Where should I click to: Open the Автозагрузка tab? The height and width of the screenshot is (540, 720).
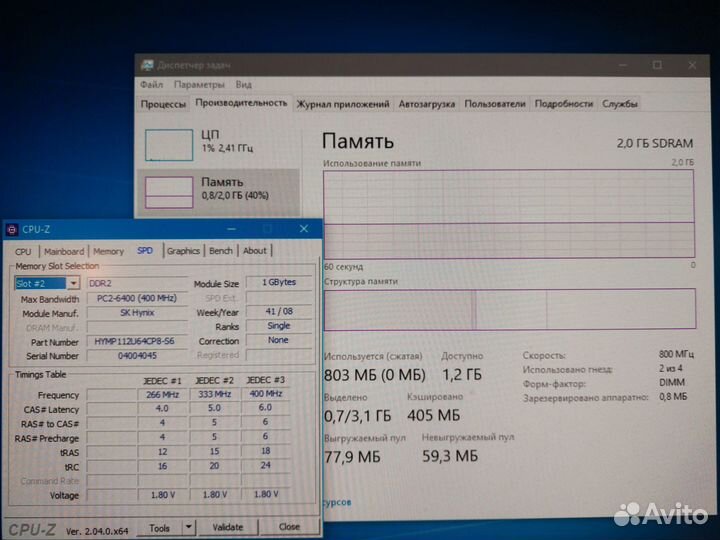(x=427, y=104)
